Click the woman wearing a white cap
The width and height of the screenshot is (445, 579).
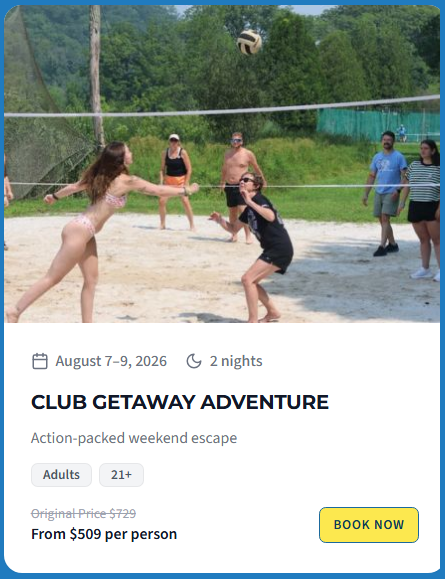(x=175, y=182)
